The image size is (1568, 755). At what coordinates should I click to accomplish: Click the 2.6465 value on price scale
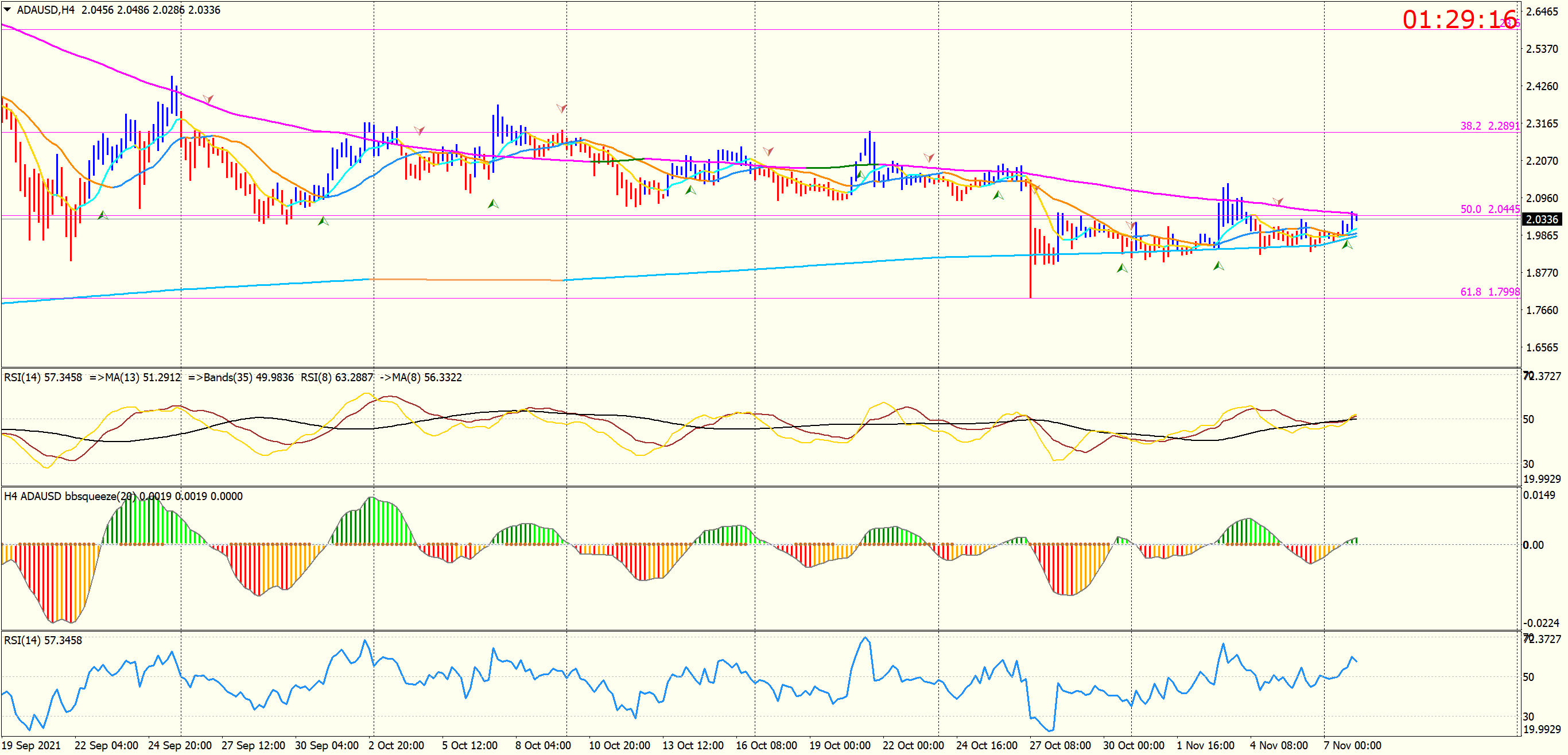coord(1541,11)
